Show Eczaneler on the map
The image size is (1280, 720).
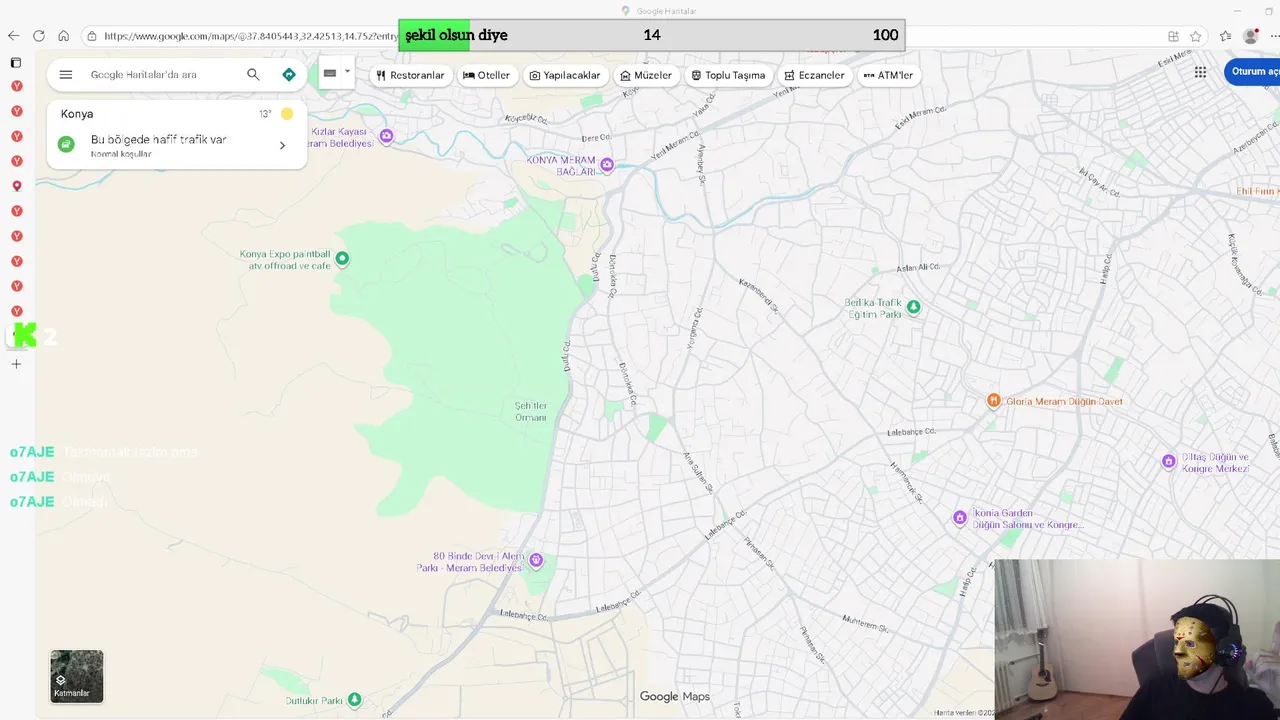click(x=815, y=75)
